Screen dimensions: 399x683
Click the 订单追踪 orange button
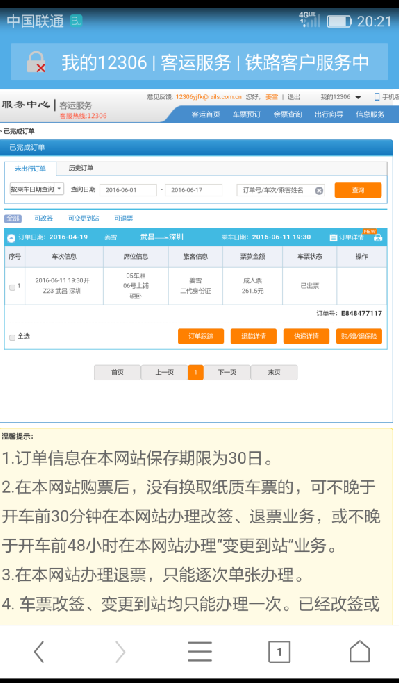point(201,336)
